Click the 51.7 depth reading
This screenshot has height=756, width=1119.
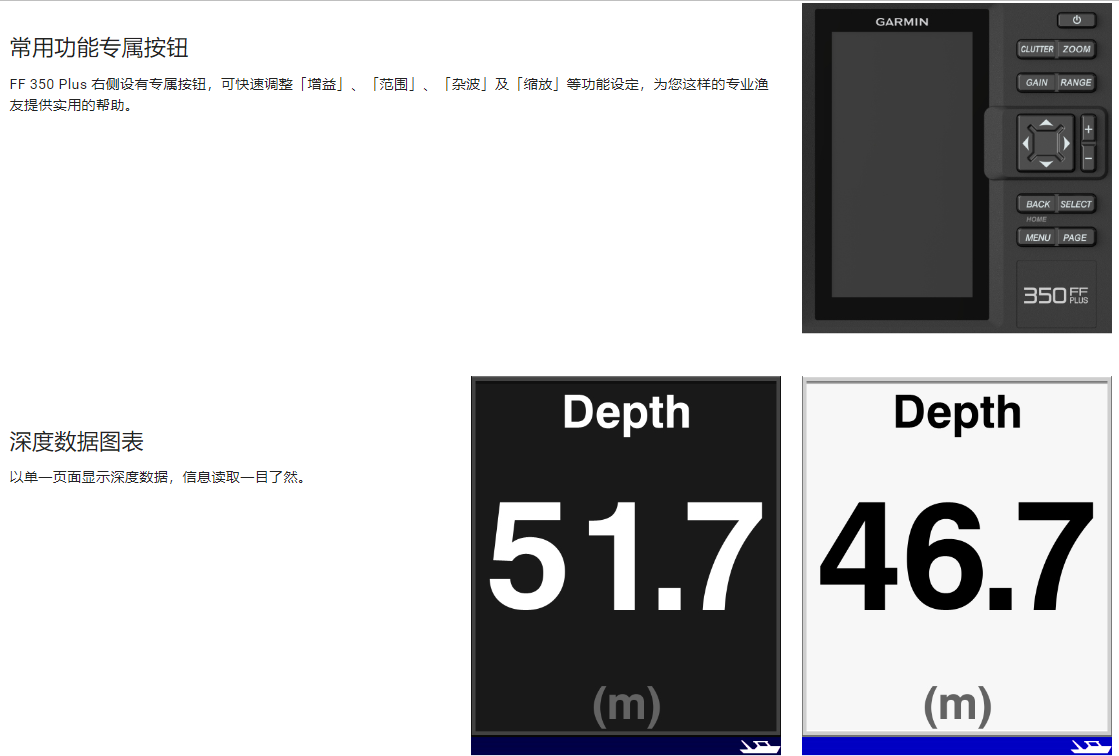626,557
